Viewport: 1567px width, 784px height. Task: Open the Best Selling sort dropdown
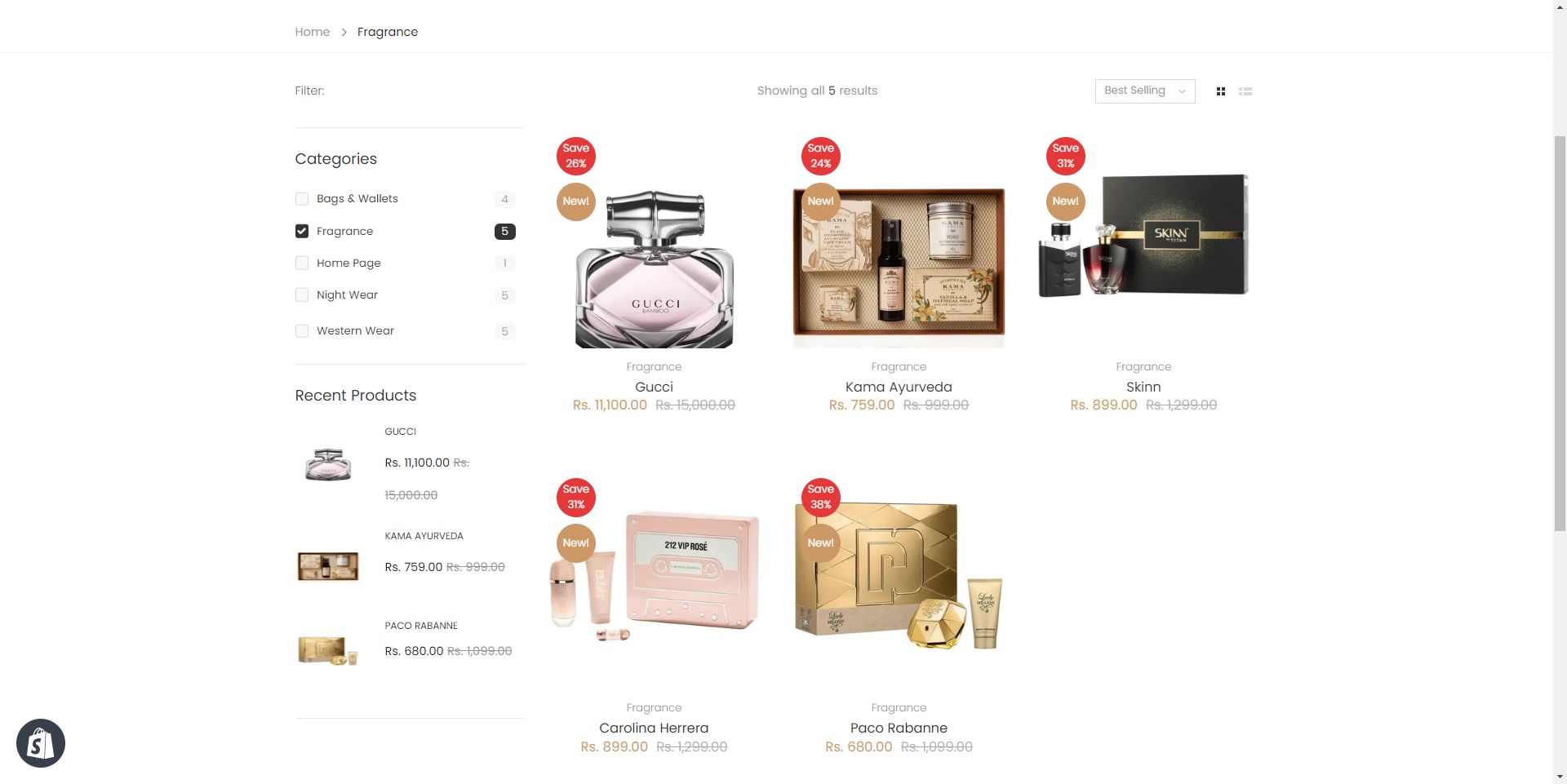pyautogui.click(x=1145, y=91)
